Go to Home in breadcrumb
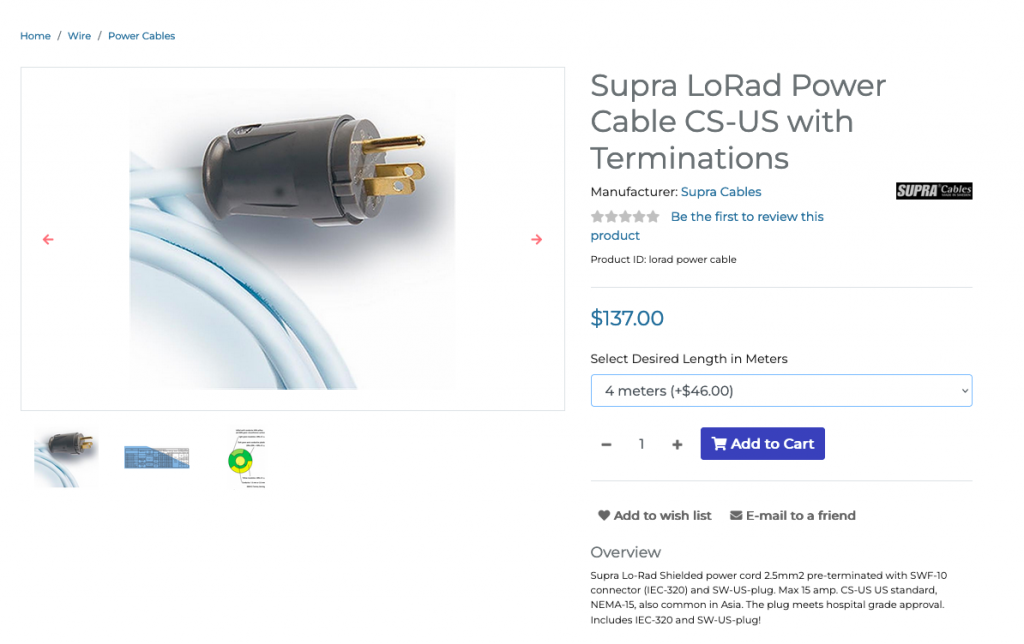Image resolution: width=1024 pixels, height=644 pixels. 35,36
